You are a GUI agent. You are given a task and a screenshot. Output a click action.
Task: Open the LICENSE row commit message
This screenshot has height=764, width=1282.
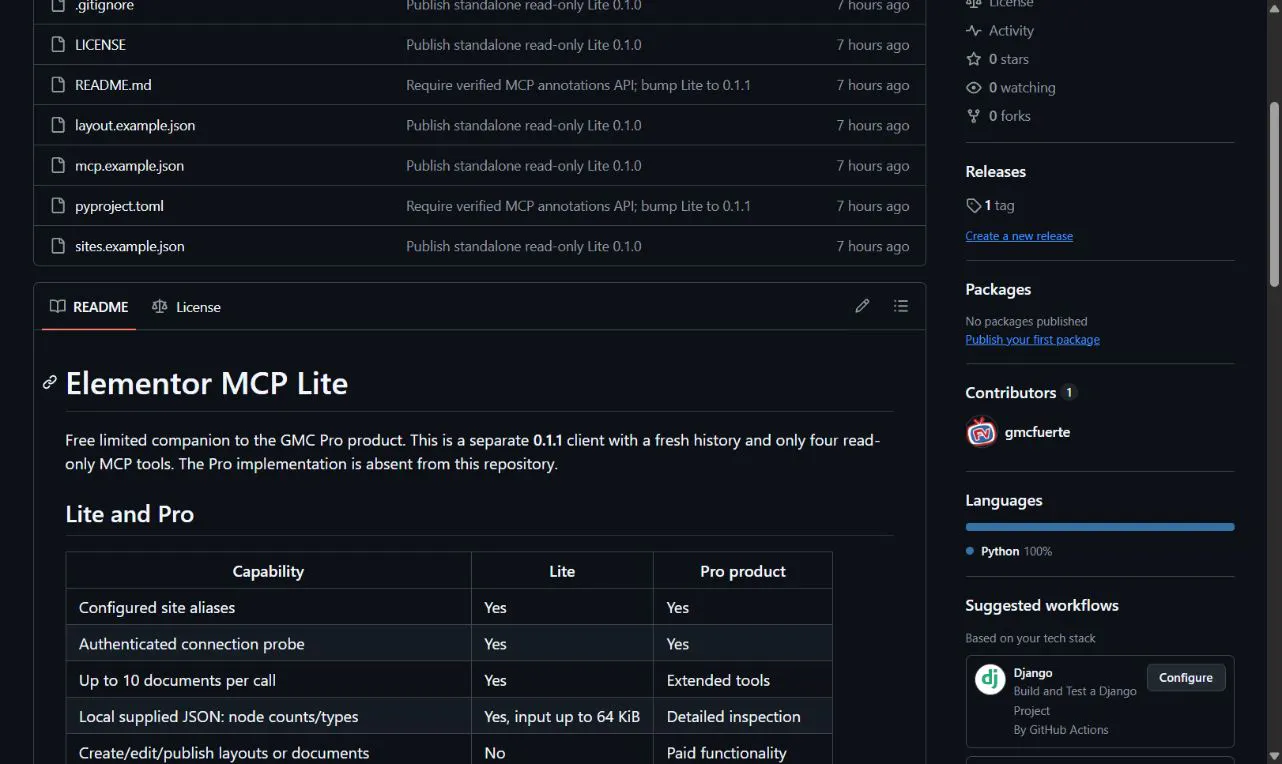click(x=524, y=45)
